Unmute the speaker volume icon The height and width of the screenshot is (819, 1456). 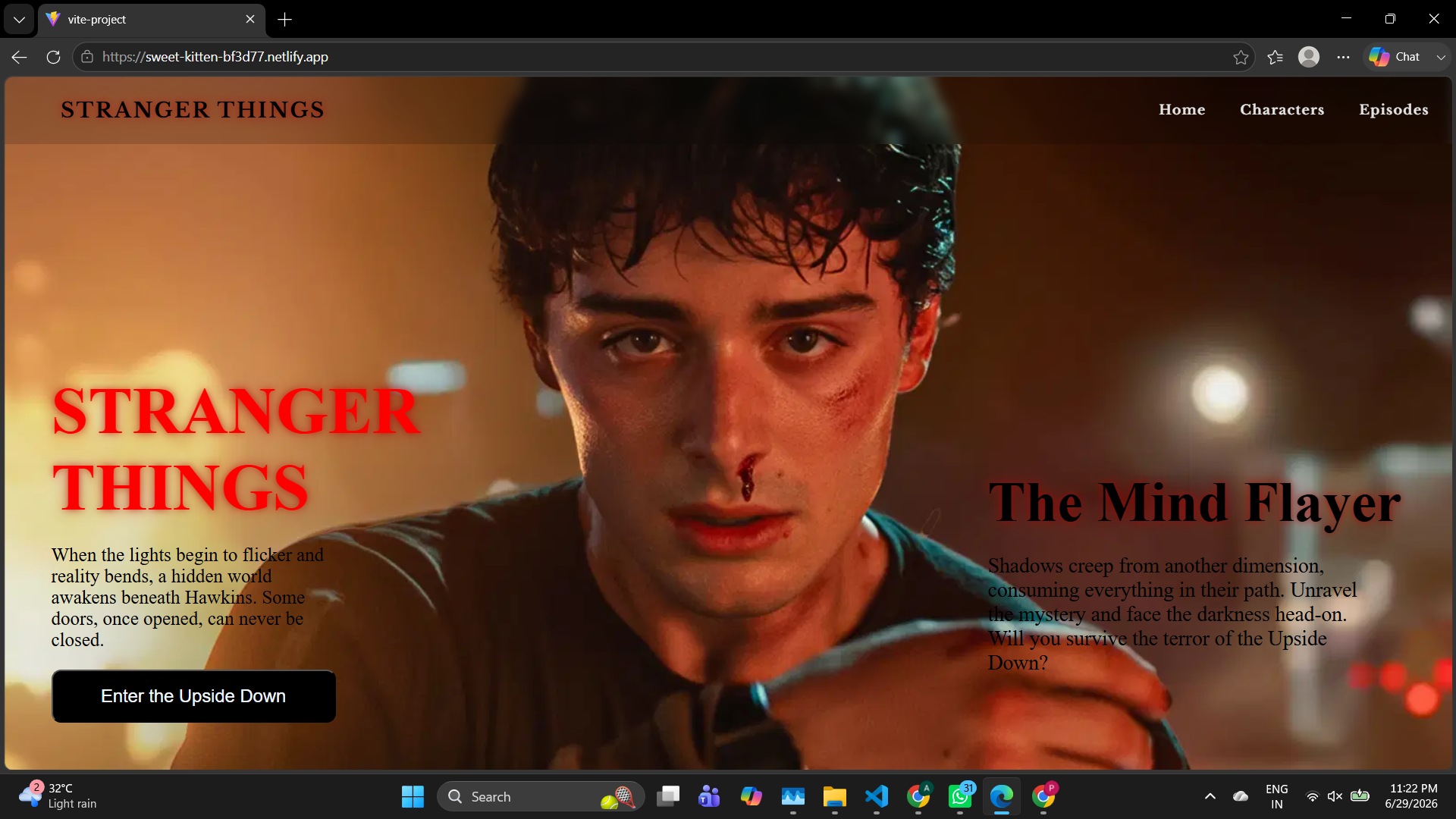pos(1335,797)
